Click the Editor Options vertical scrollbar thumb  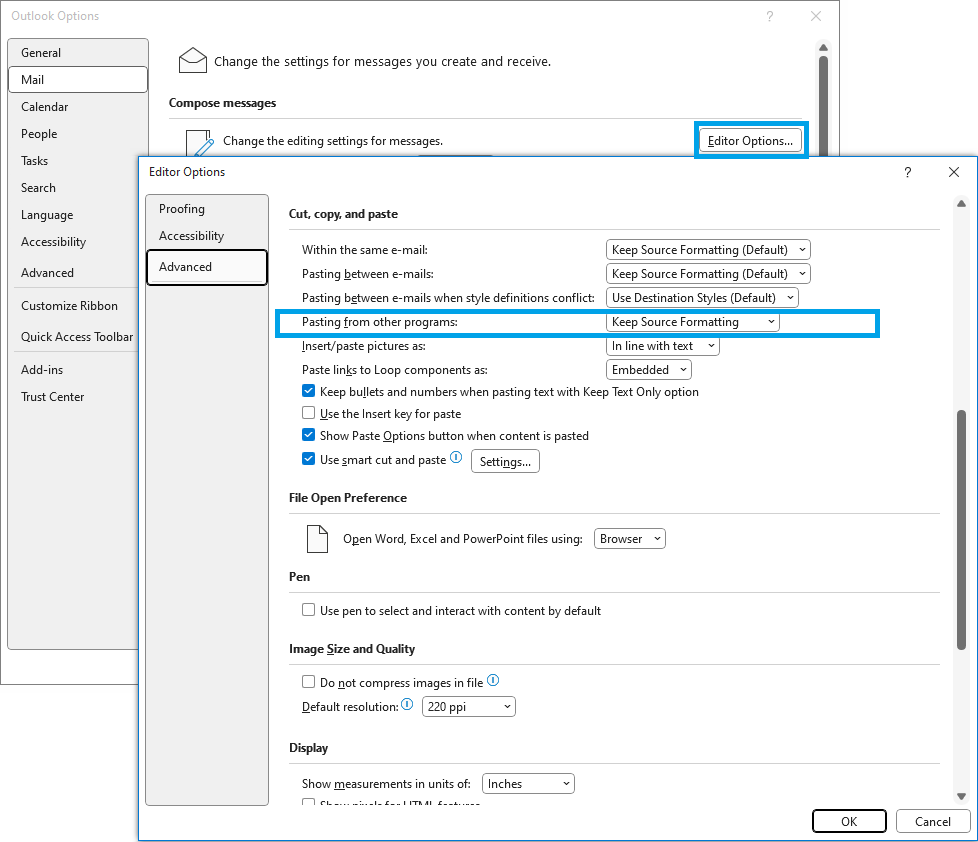point(962,530)
